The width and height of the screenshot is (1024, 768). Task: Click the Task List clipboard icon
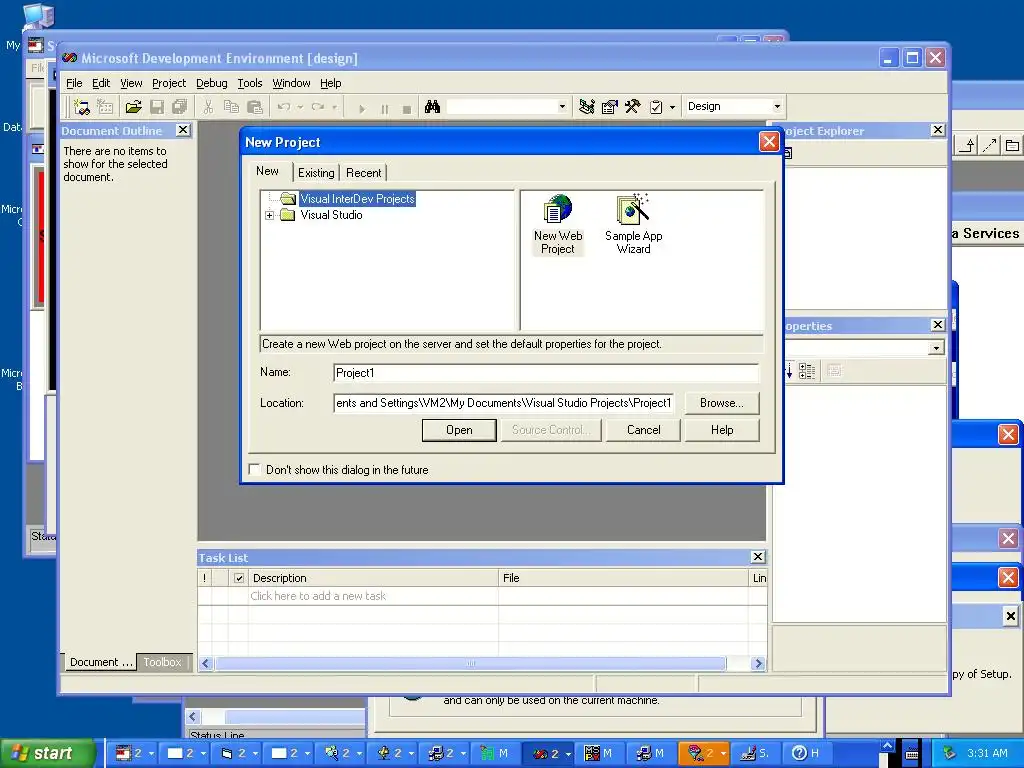click(x=656, y=106)
